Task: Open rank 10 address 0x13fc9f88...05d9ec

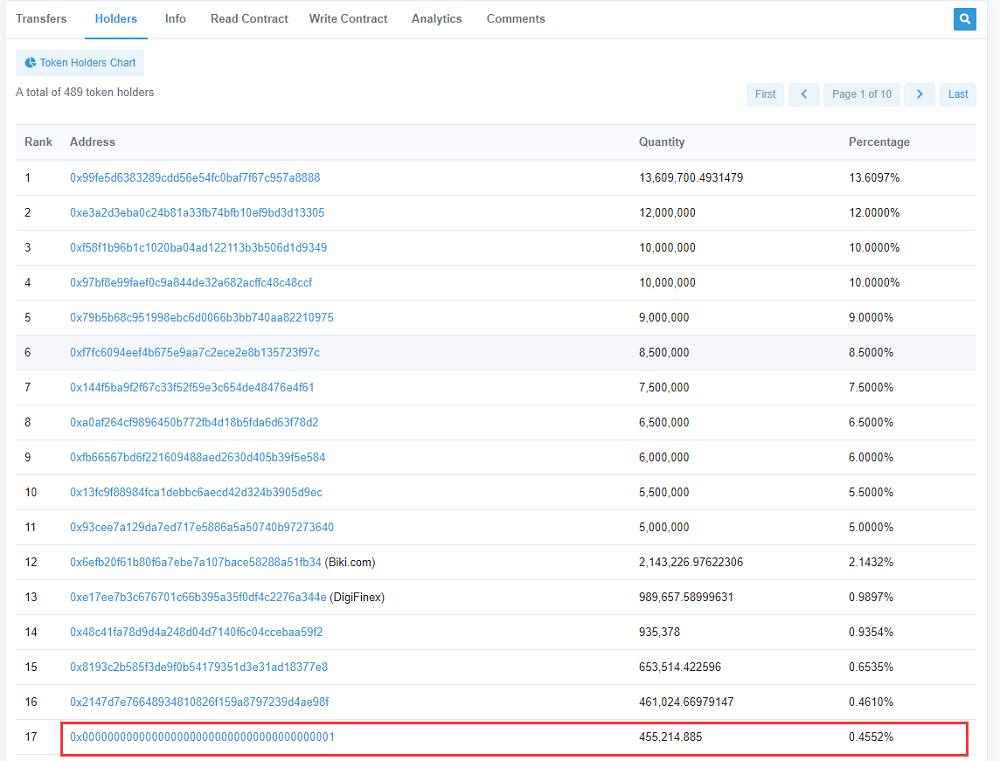Action: pyautogui.click(x=196, y=492)
